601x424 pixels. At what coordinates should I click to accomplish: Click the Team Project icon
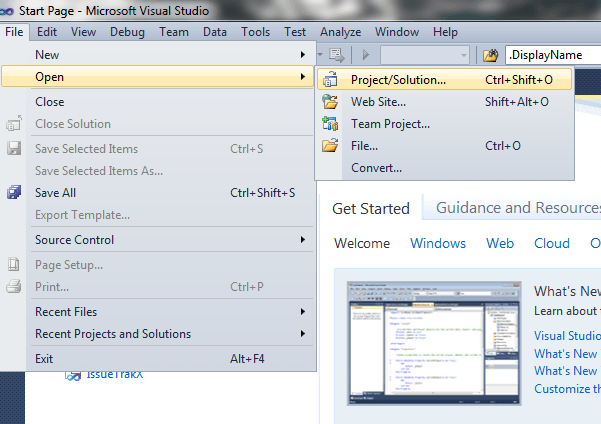coord(331,124)
